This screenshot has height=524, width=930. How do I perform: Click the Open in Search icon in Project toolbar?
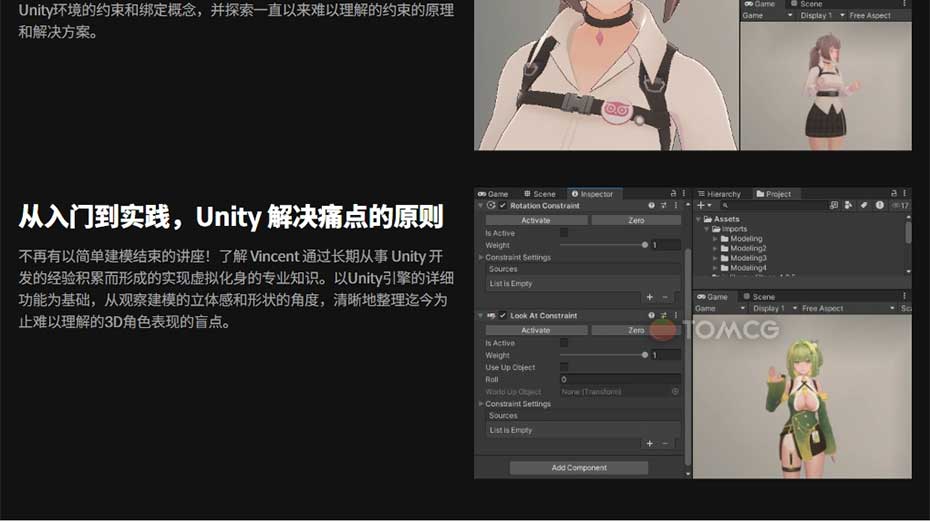coord(834,205)
